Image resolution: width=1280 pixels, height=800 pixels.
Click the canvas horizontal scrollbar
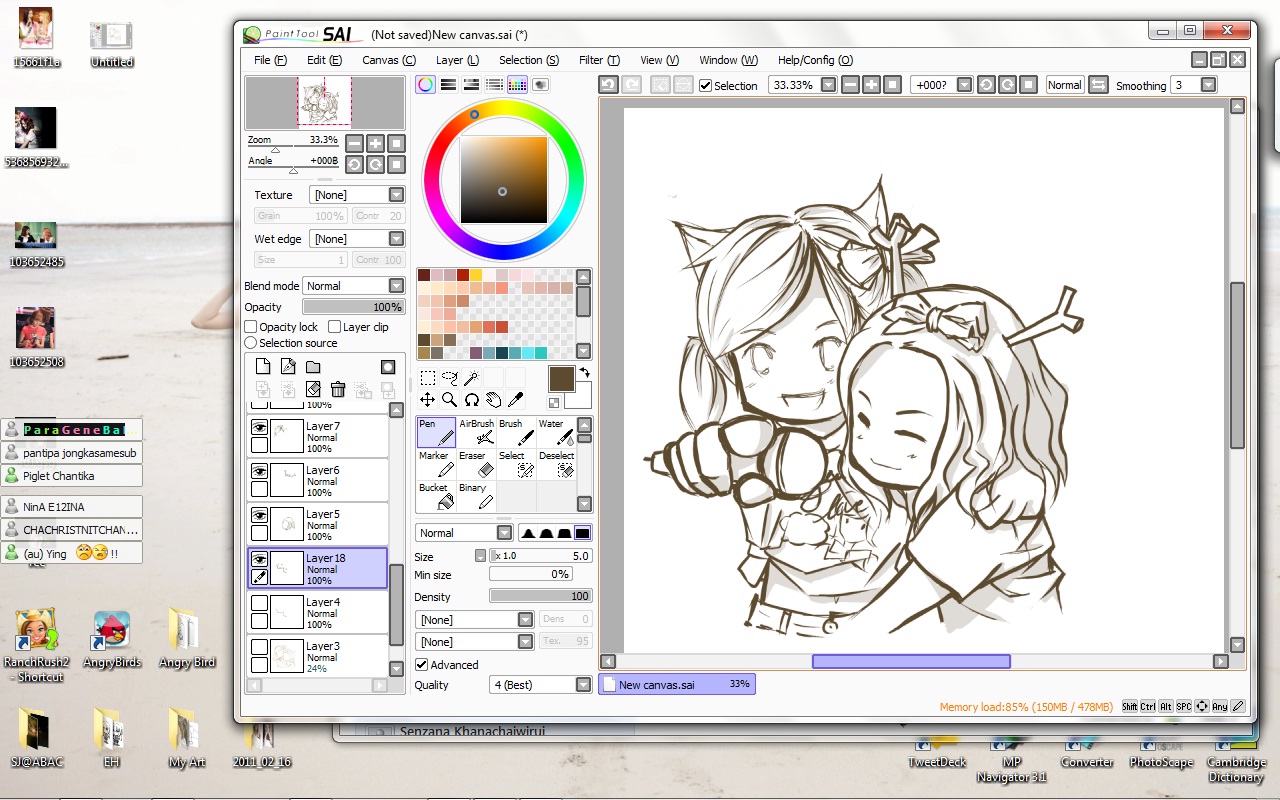click(x=911, y=661)
